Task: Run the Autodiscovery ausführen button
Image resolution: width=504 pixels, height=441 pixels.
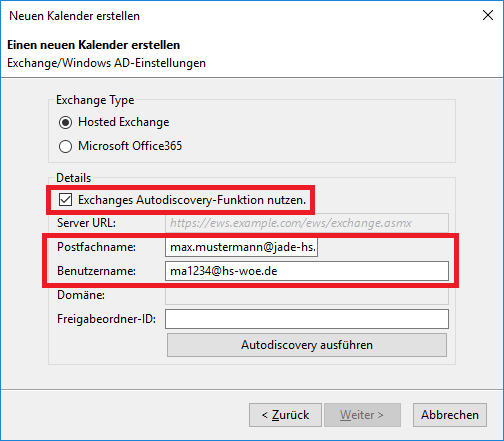Action: click(x=307, y=345)
